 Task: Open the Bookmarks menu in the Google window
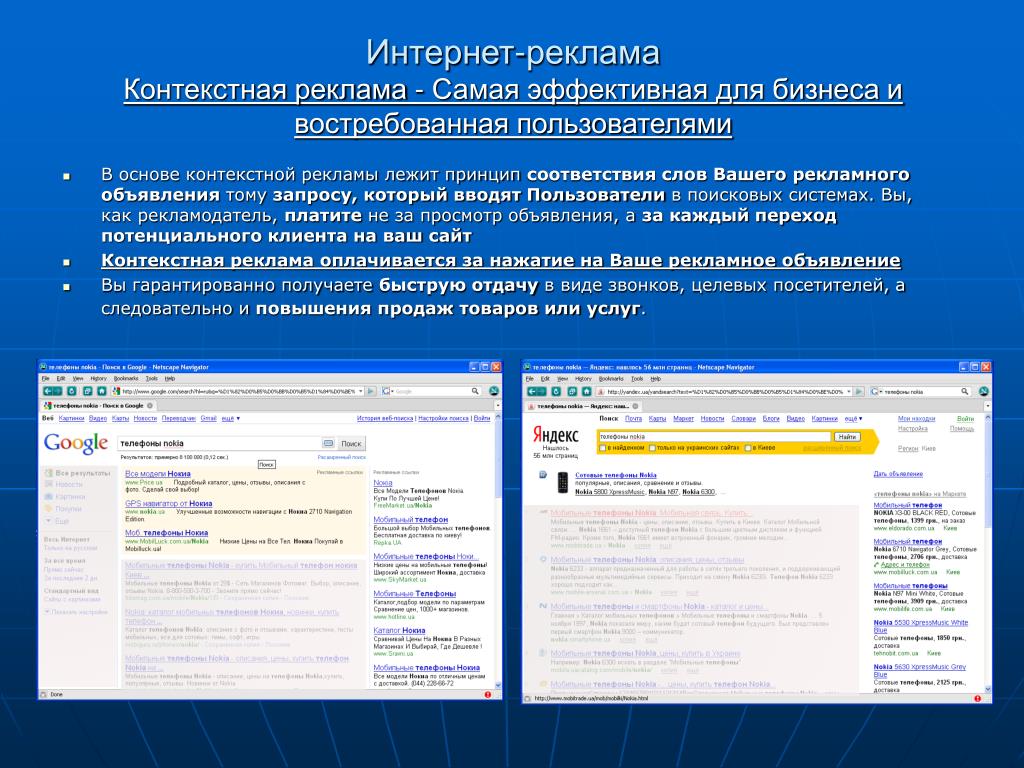tap(126, 378)
